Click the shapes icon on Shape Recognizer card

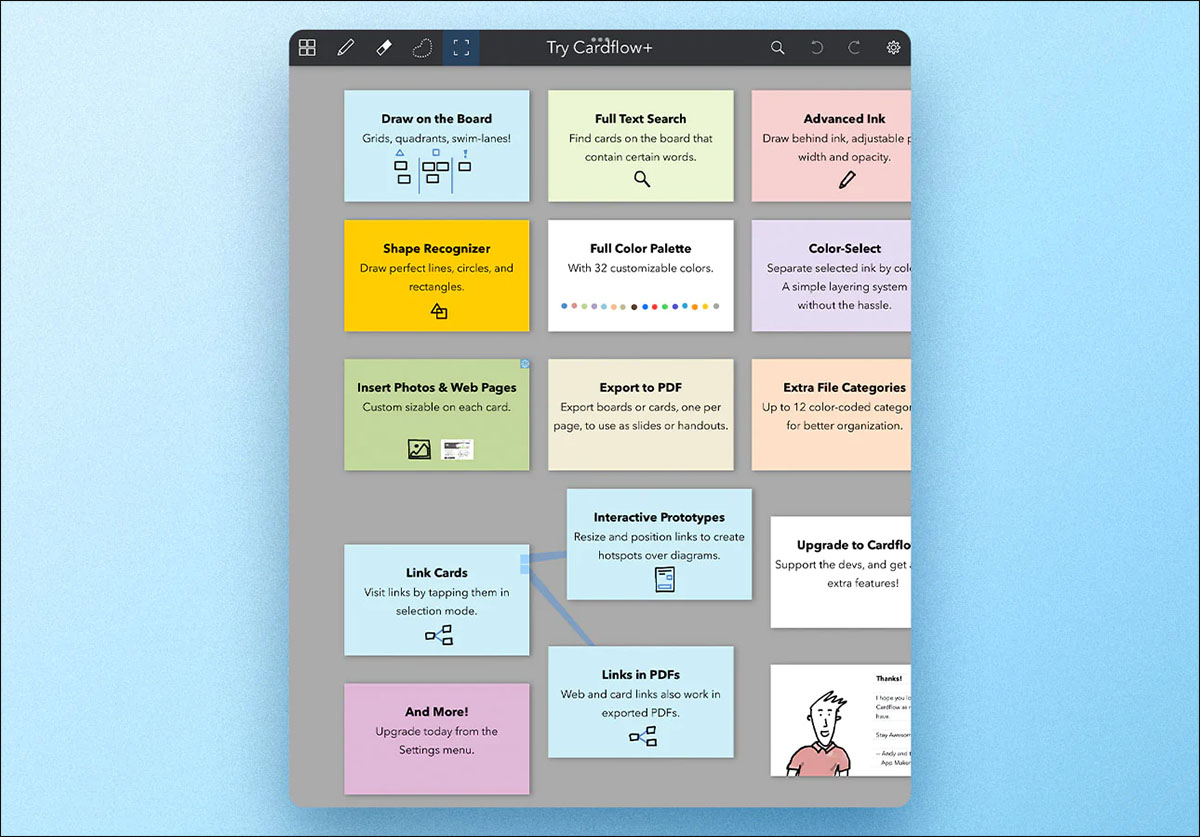click(438, 312)
